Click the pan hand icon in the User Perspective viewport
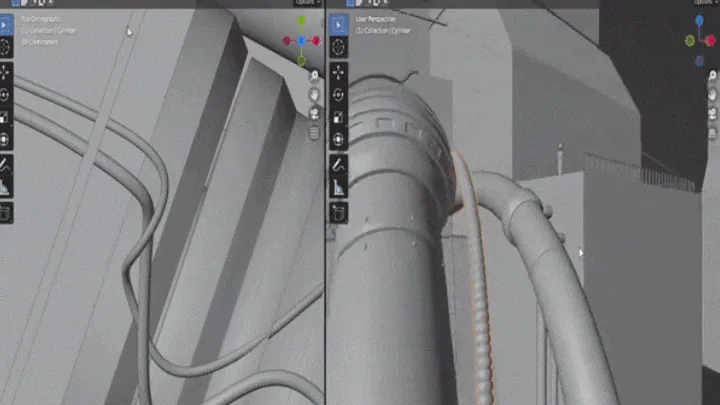The height and width of the screenshot is (405, 720). click(x=713, y=95)
